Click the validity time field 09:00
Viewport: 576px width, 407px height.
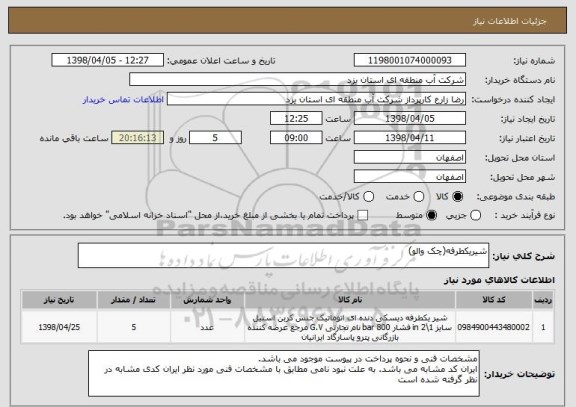click(x=296, y=138)
